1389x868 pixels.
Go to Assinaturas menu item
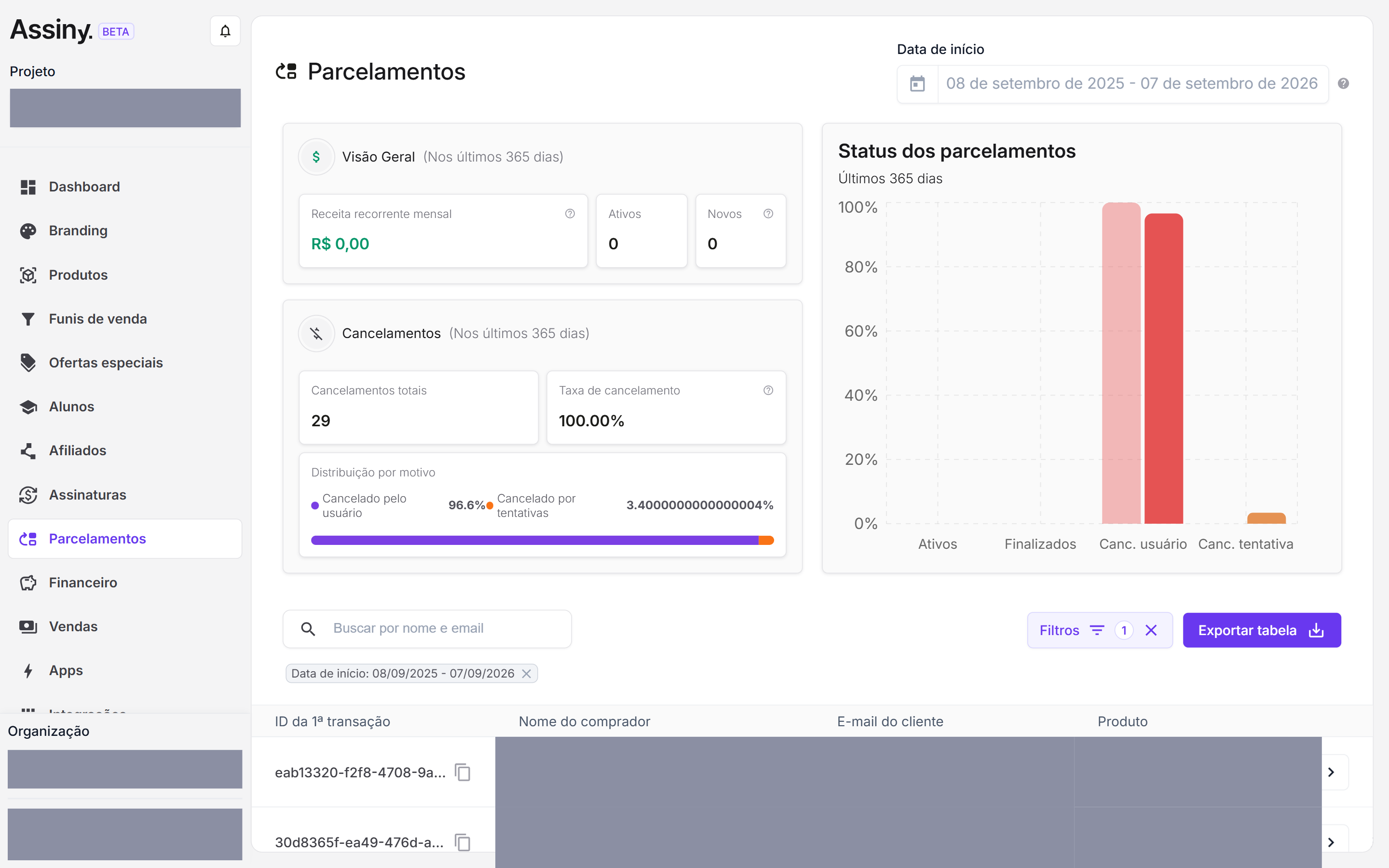[x=125, y=495]
